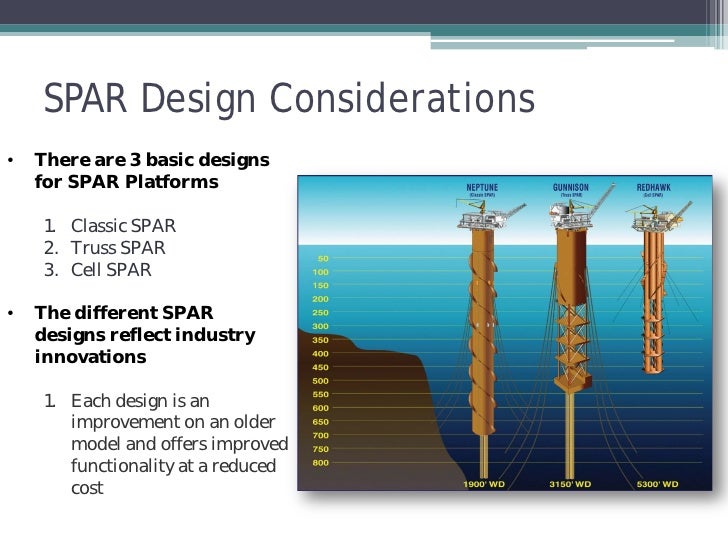The width and height of the screenshot is (728, 546).
Task: Click the 800 depth scale marker
Action: [320, 462]
